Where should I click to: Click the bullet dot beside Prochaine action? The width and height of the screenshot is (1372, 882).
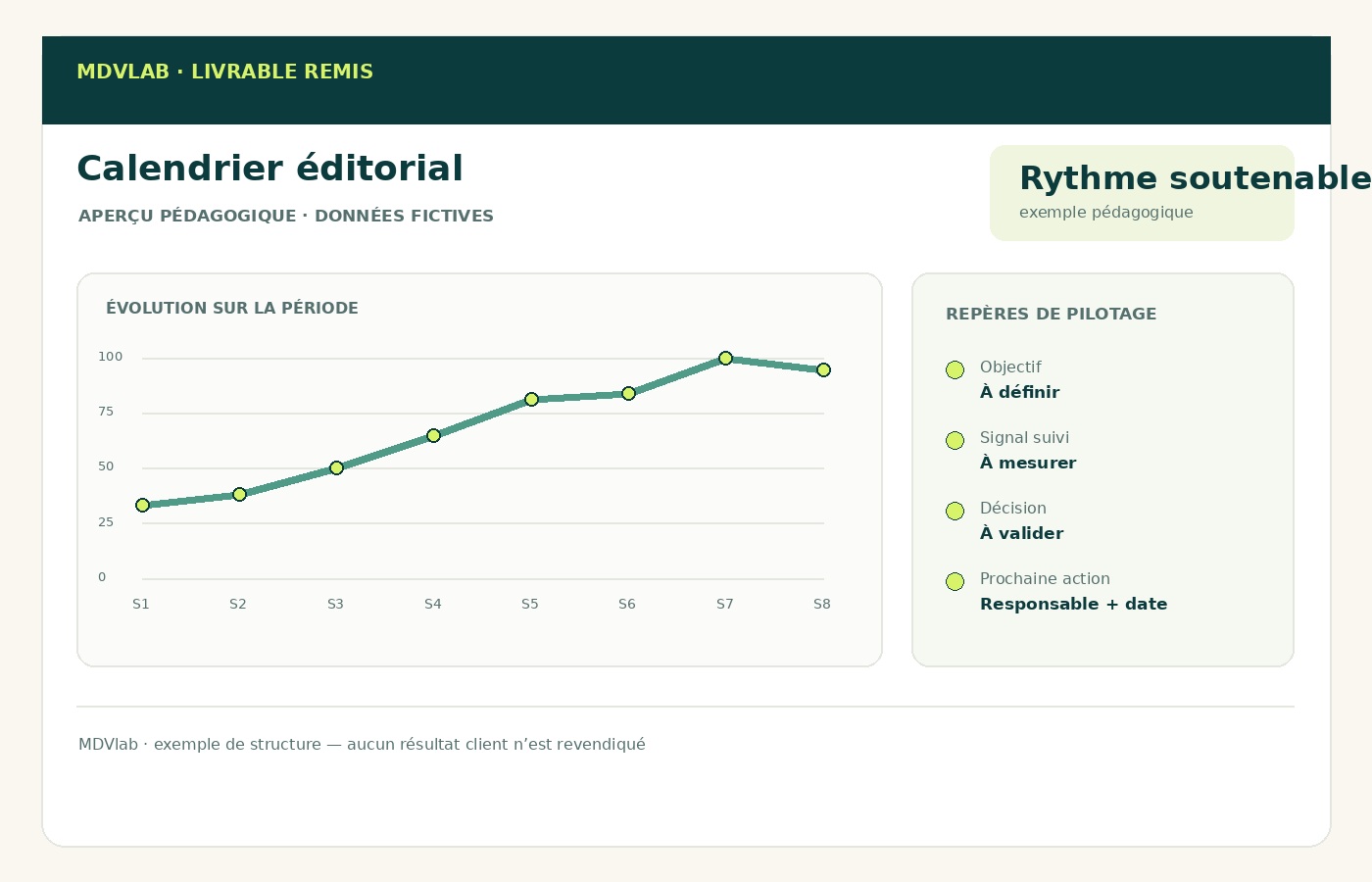(955, 581)
